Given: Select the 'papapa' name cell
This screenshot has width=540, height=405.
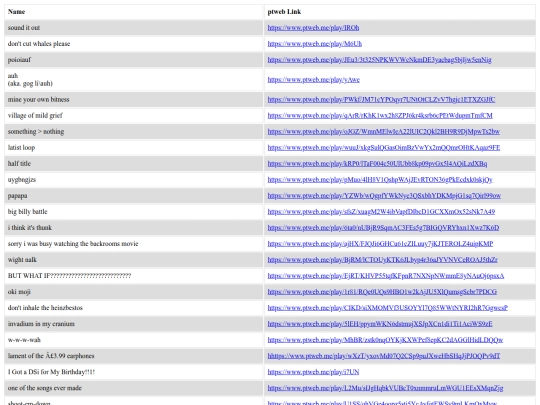Looking at the screenshot, I should tap(134, 196).
